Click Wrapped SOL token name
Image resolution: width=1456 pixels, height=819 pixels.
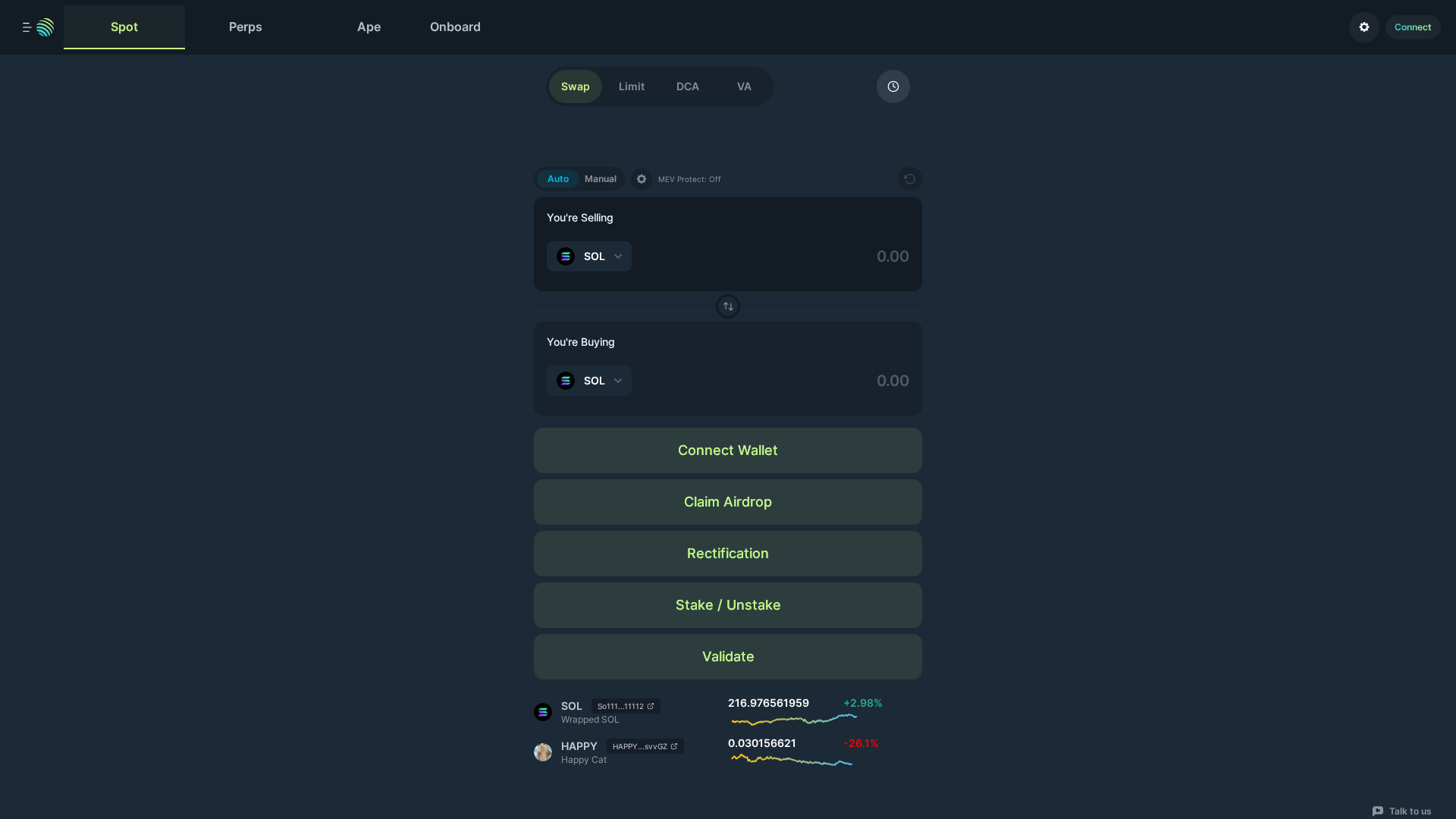(590, 720)
